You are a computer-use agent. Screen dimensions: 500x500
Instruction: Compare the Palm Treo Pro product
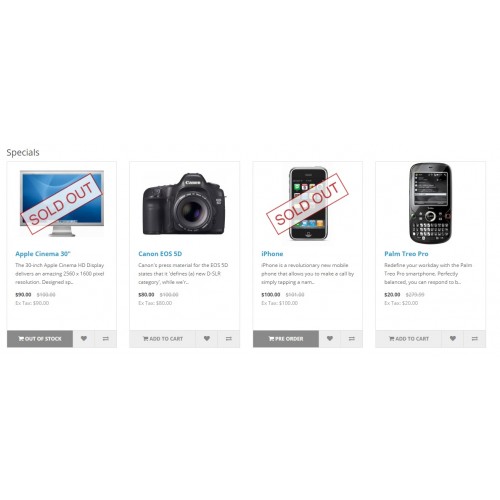point(475,339)
